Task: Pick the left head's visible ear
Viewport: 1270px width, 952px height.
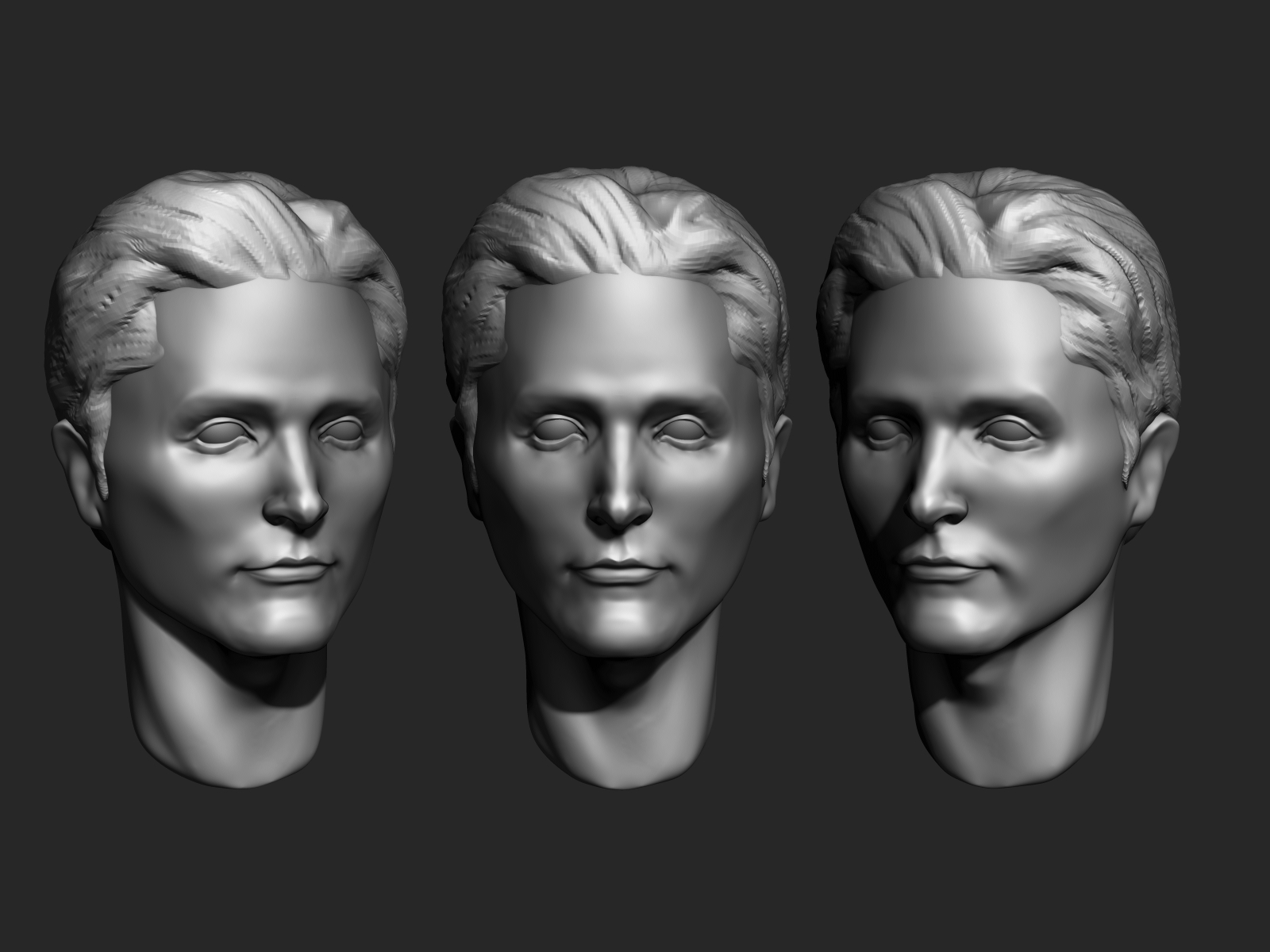Action: coord(79,468)
